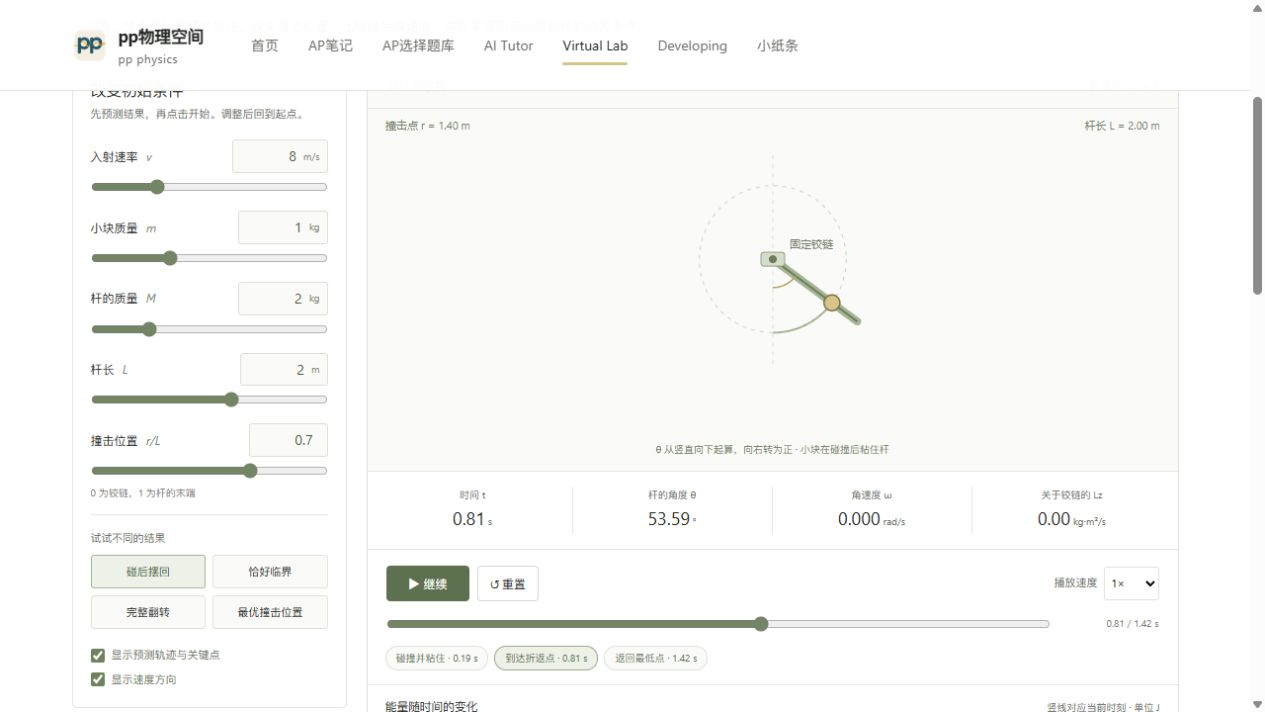Screen dimensions: 1265x712
Task: Click the scrollbar down arrow
Action: tap(1258, 704)
